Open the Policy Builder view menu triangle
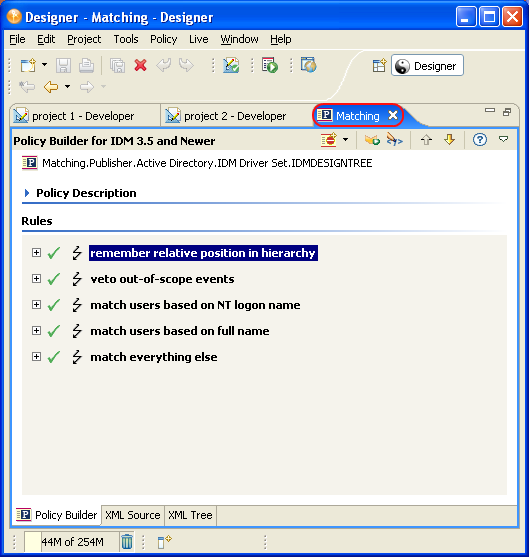 [503, 139]
